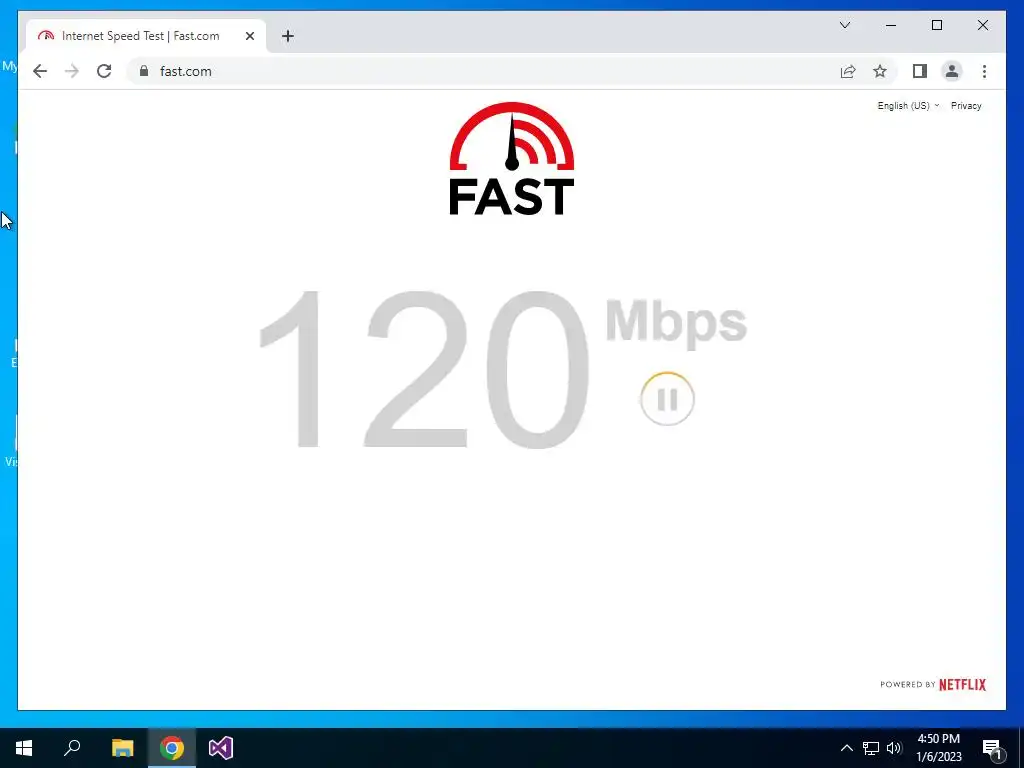Open the Chrome profile avatar menu
The width and height of the screenshot is (1024, 768).
[952, 71]
